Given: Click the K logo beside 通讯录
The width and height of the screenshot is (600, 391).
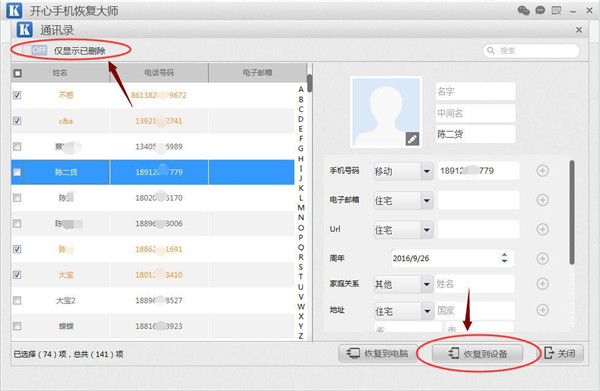Looking at the screenshot, I should click(24, 29).
